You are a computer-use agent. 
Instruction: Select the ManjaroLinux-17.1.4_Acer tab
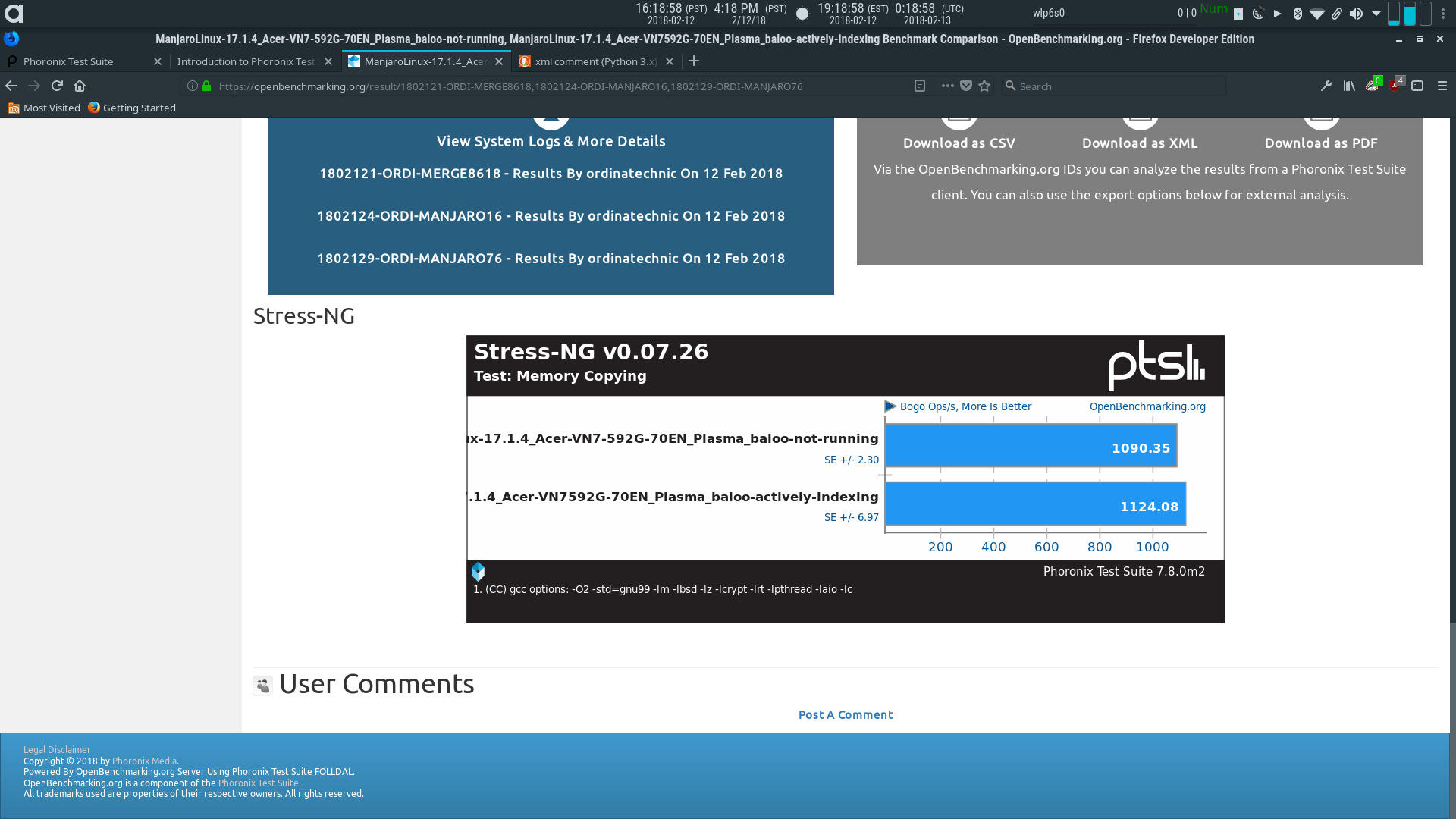click(x=425, y=61)
